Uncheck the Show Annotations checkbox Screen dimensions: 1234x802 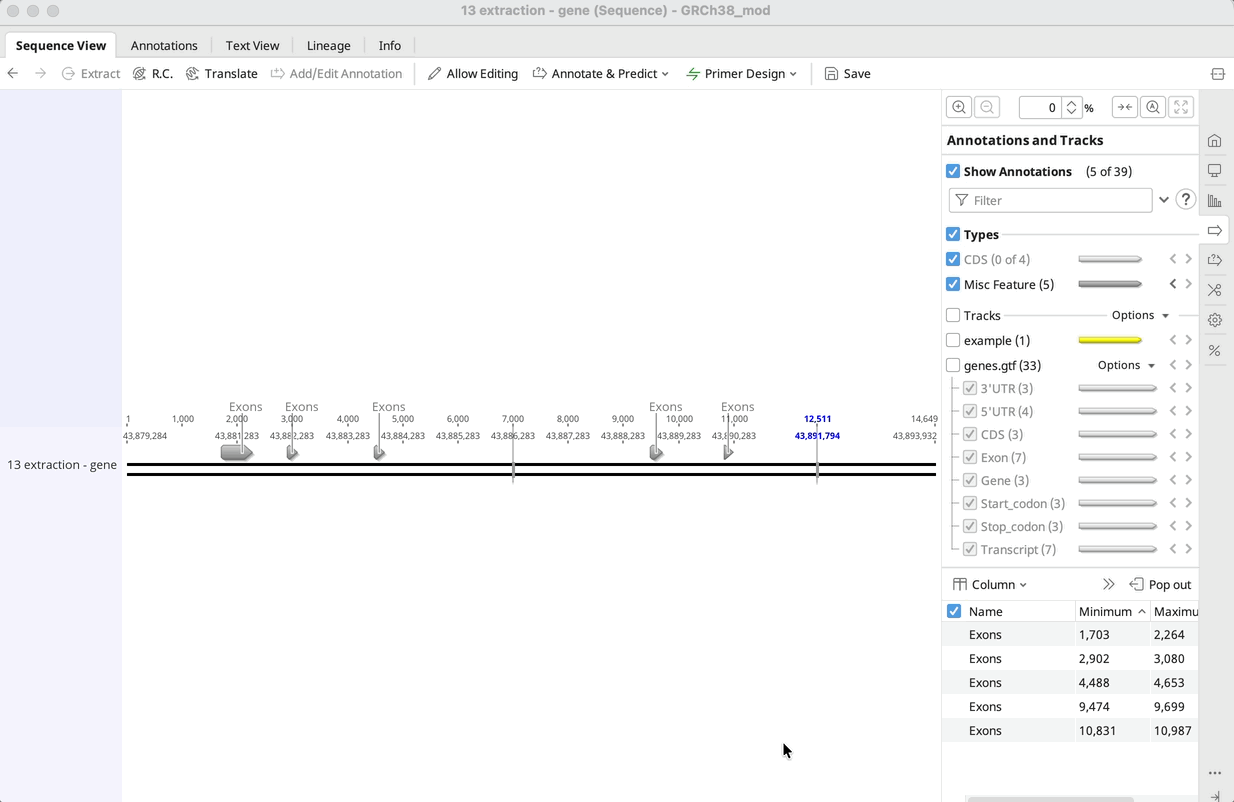953,171
